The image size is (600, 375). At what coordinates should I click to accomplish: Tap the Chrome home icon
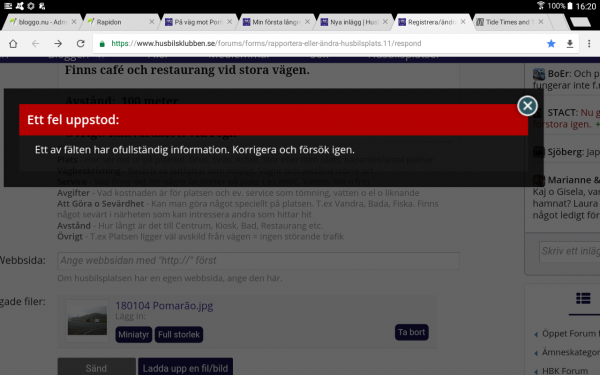(13, 44)
